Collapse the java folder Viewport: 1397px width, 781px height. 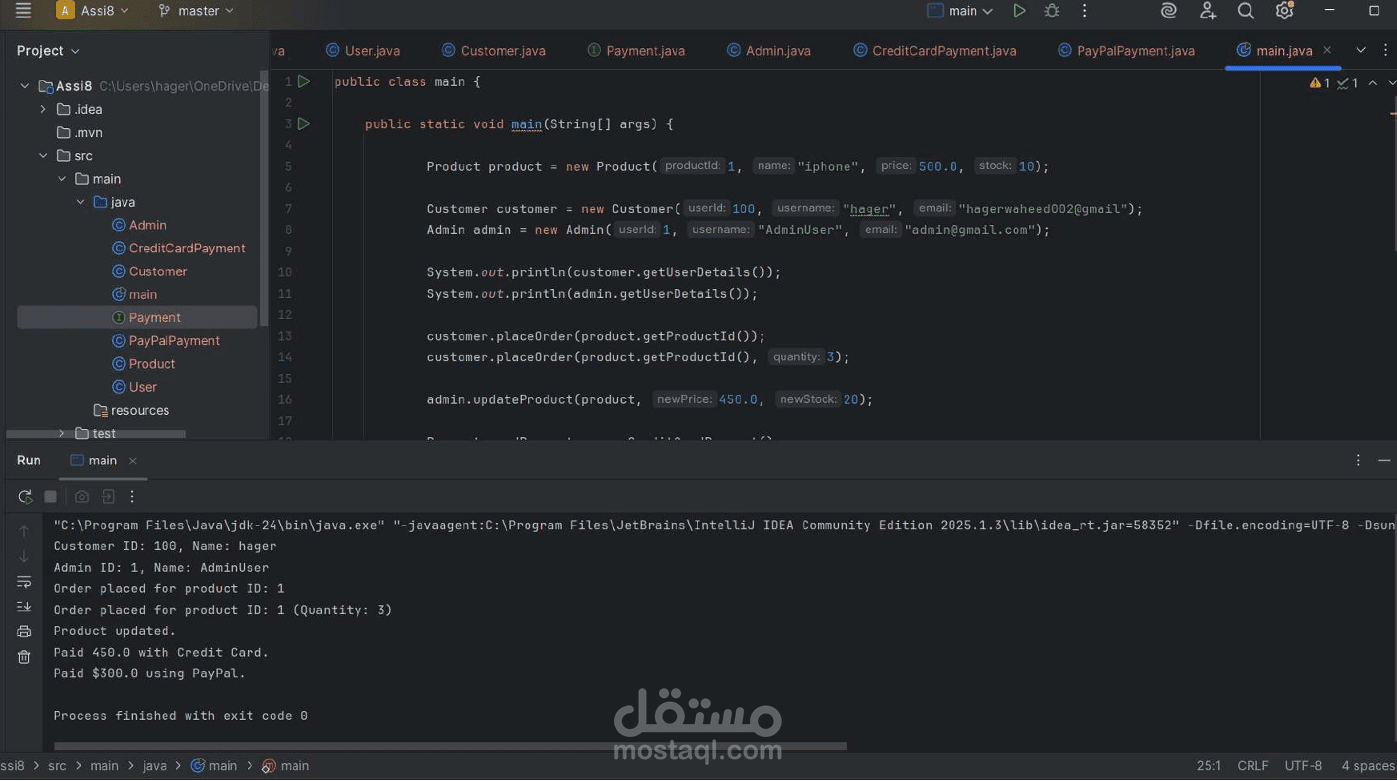[x=80, y=202]
